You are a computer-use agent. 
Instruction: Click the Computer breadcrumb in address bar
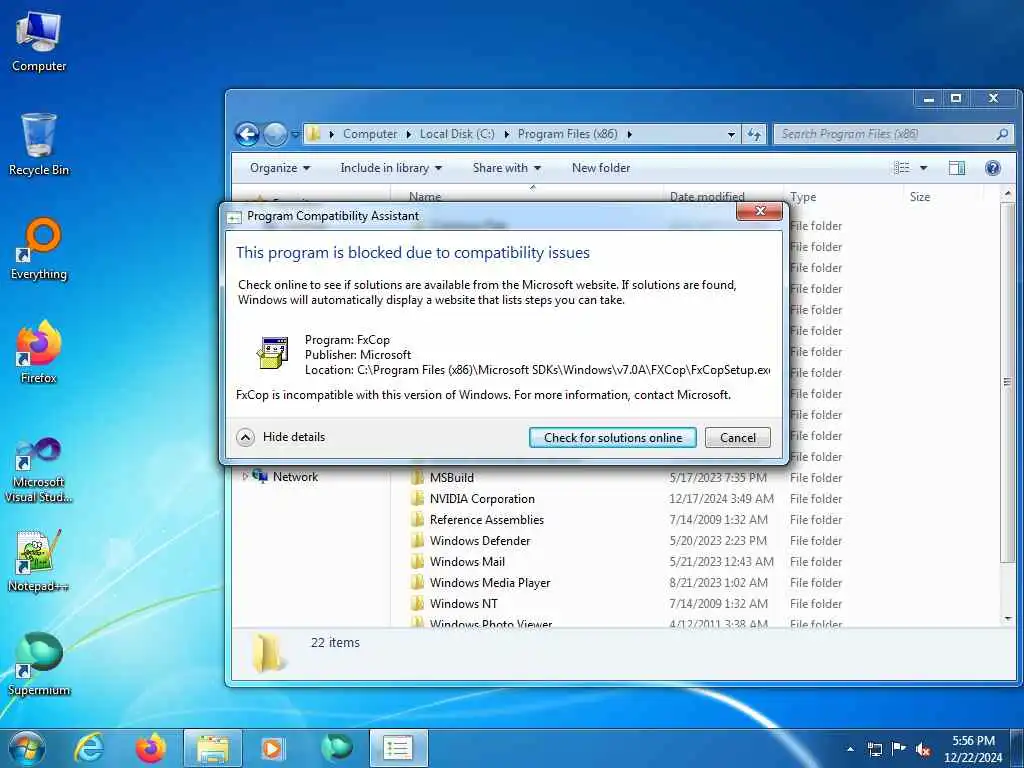tap(370, 134)
